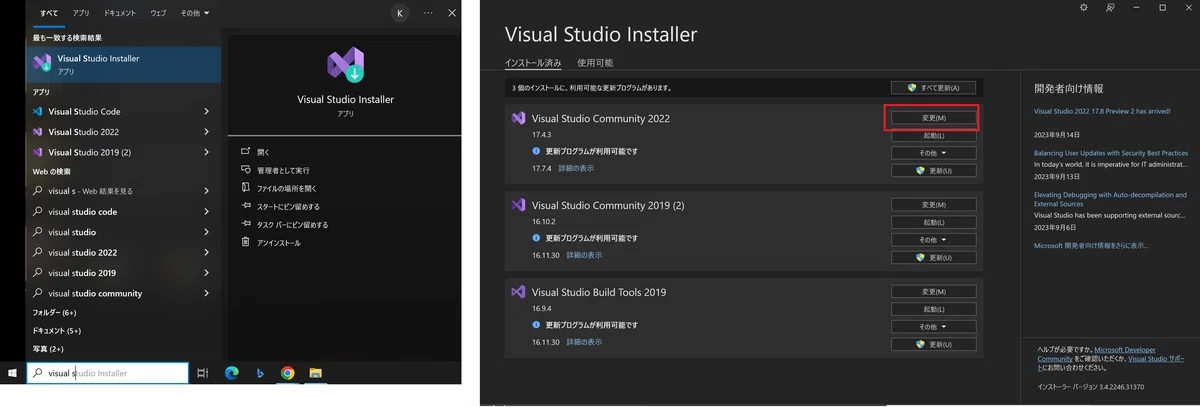The image size is (1200, 407).
Task: Click the Installer feedback icon
Action: tap(1110, 7)
